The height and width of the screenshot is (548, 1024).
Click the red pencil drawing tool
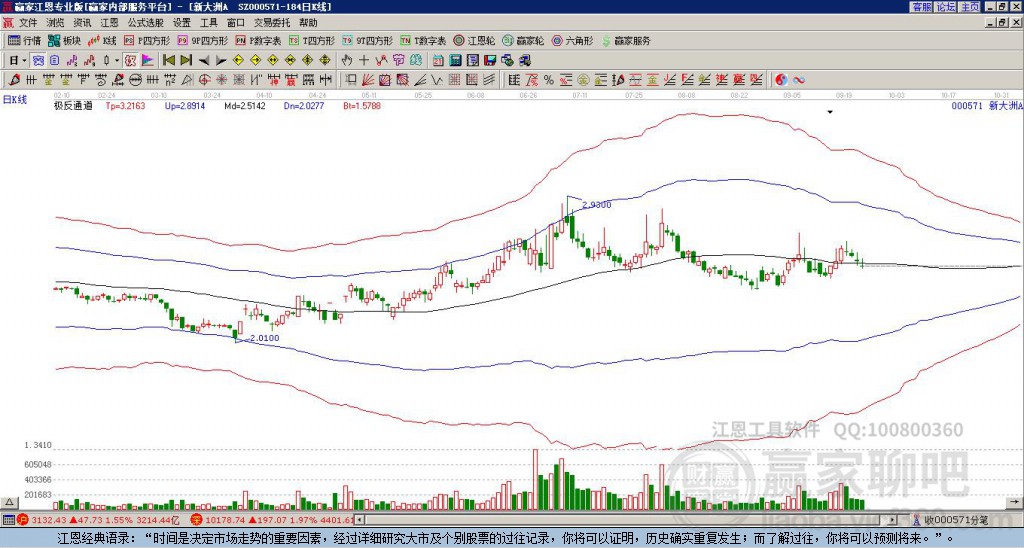click(14, 80)
